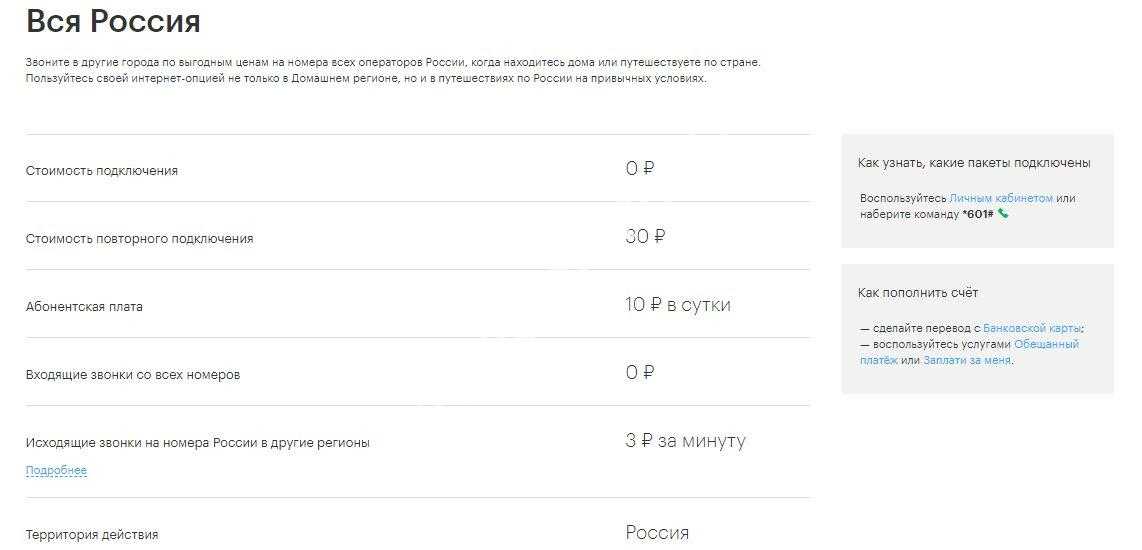Open the Обещанный платёж service link
This screenshot has height=550, width=1142.
pyautogui.click(x=1046, y=344)
